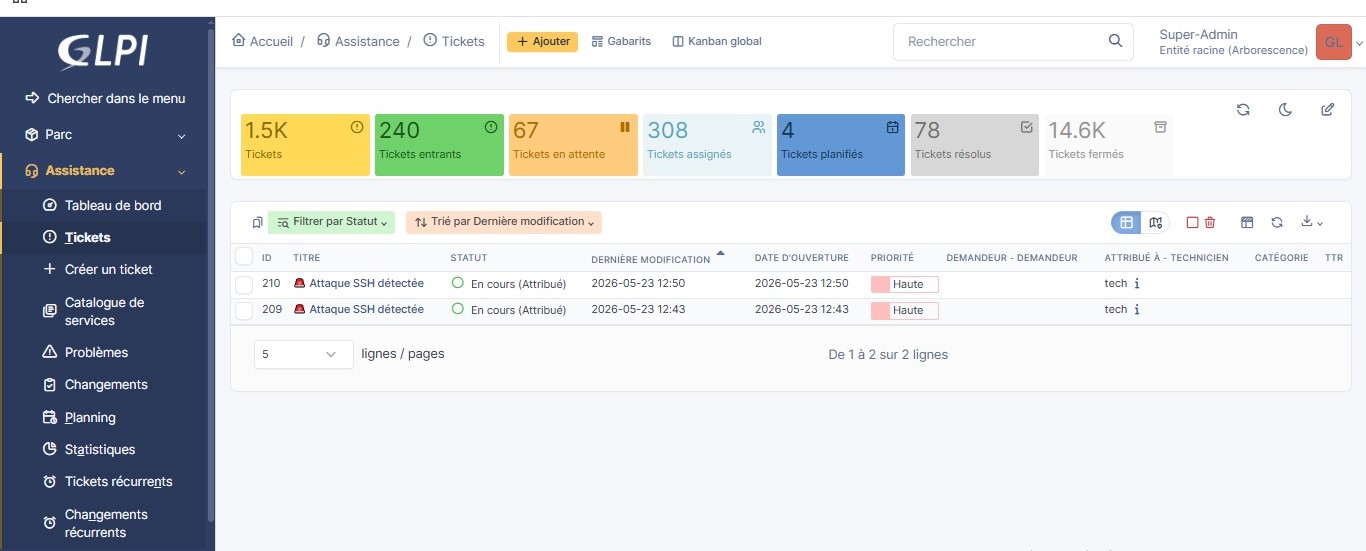This screenshot has width=1366, height=551.
Task: Check the box for ticket 210
Action: point(244,285)
